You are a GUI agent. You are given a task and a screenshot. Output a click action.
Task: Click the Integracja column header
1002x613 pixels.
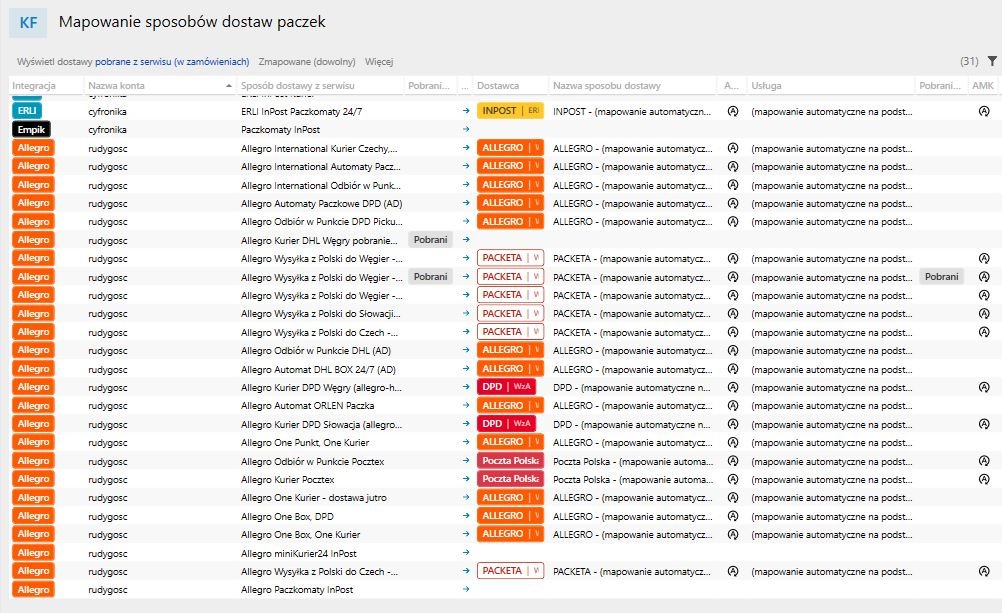click(x=34, y=85)
